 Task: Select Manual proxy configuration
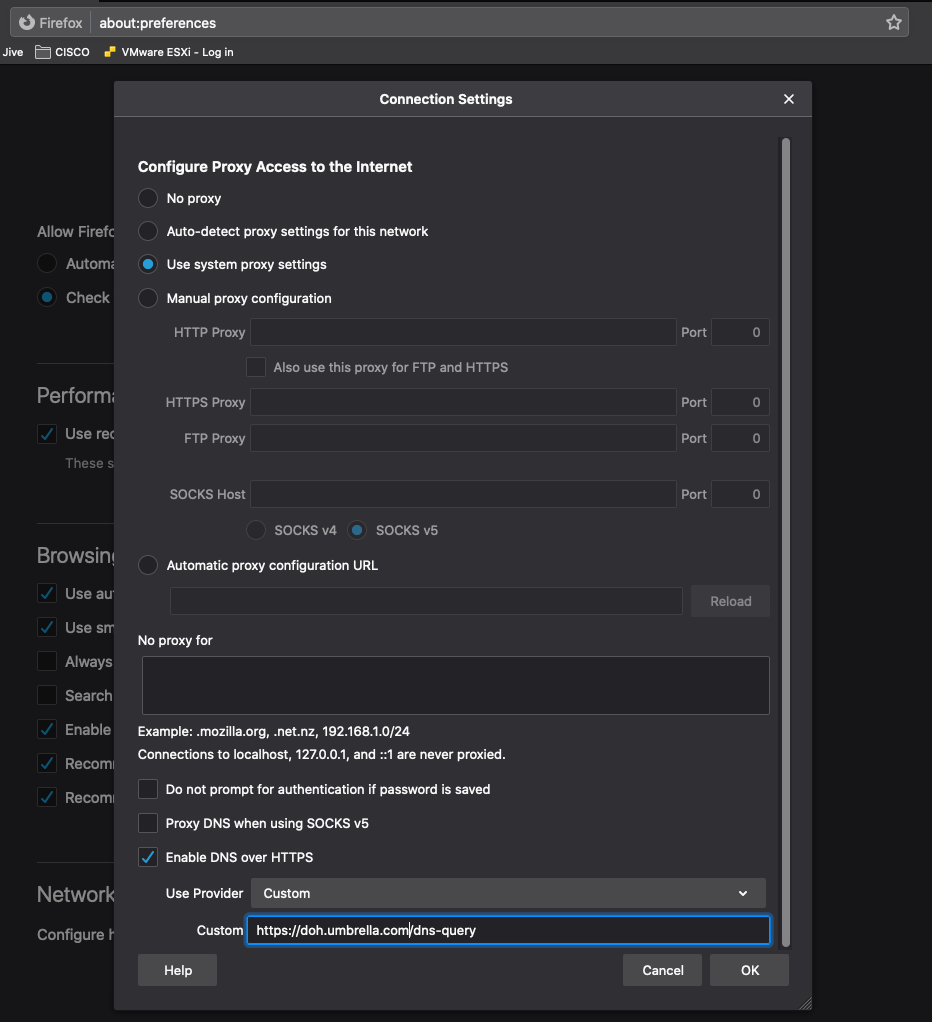148,298
